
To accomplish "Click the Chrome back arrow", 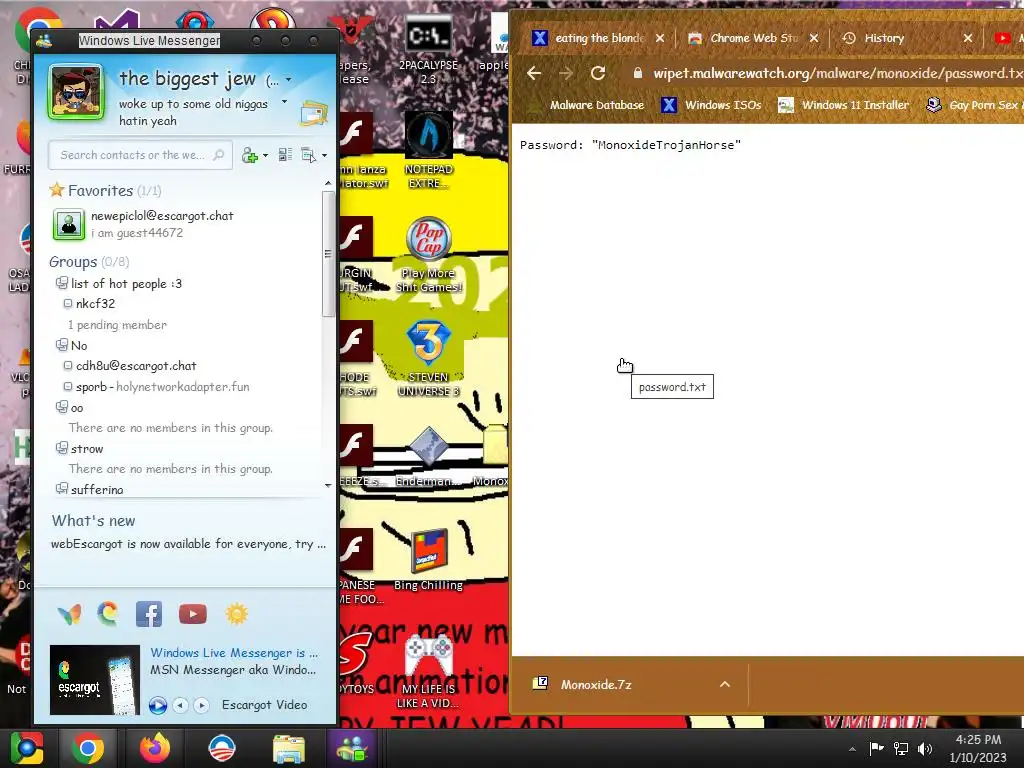I will [534, 73].
